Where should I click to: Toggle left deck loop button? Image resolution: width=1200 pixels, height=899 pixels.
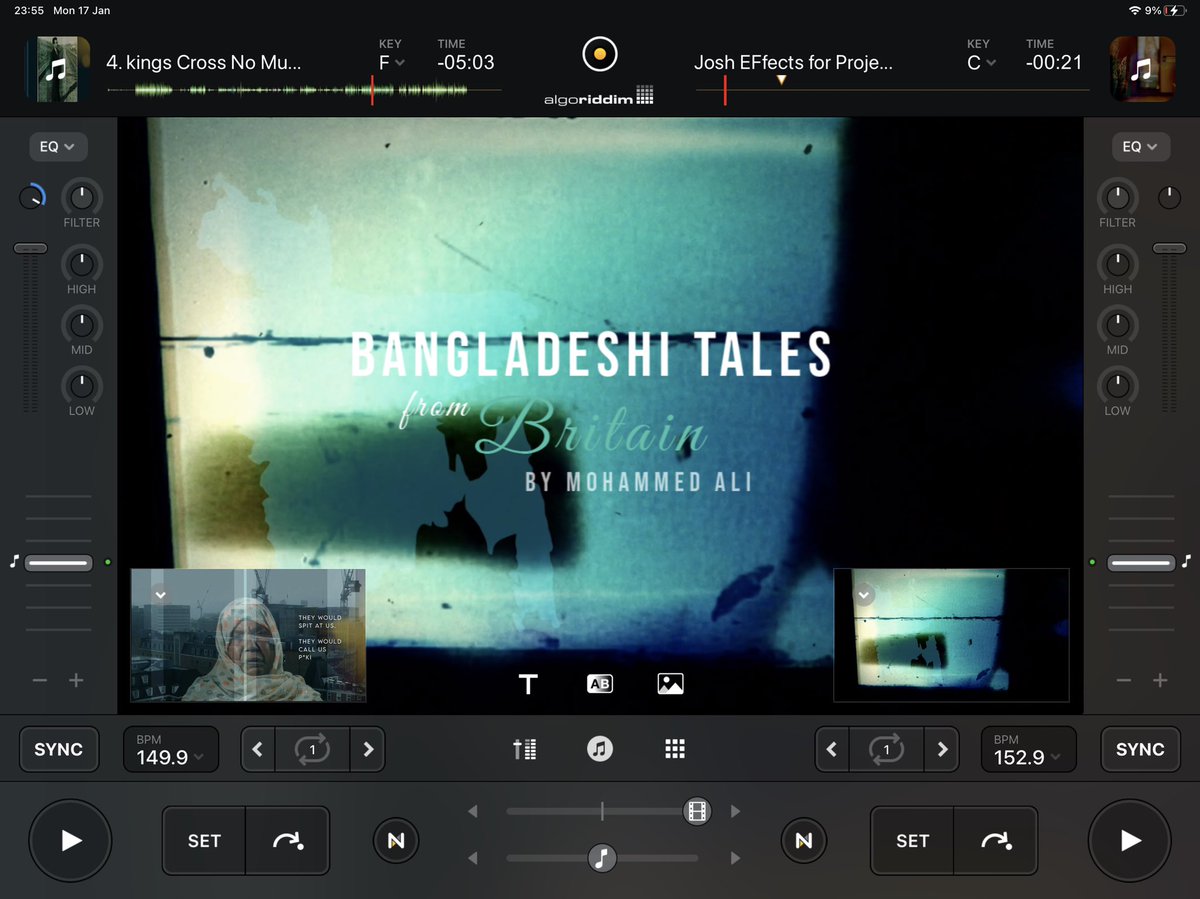[x=312, y=749]
